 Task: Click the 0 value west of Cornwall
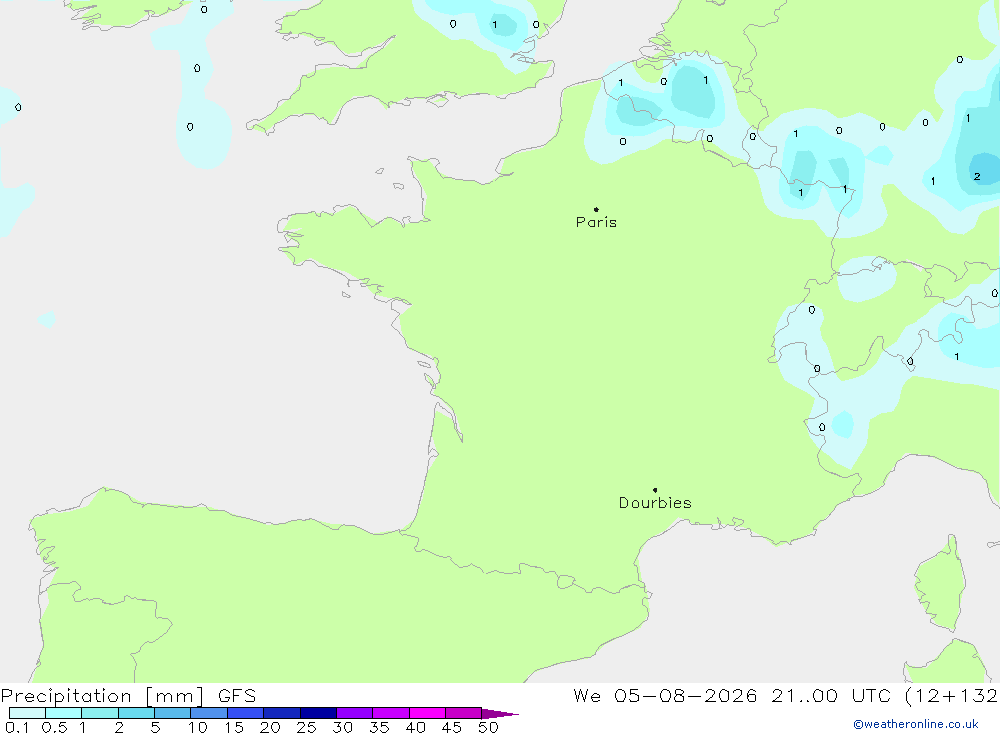(x=190, y=127)
